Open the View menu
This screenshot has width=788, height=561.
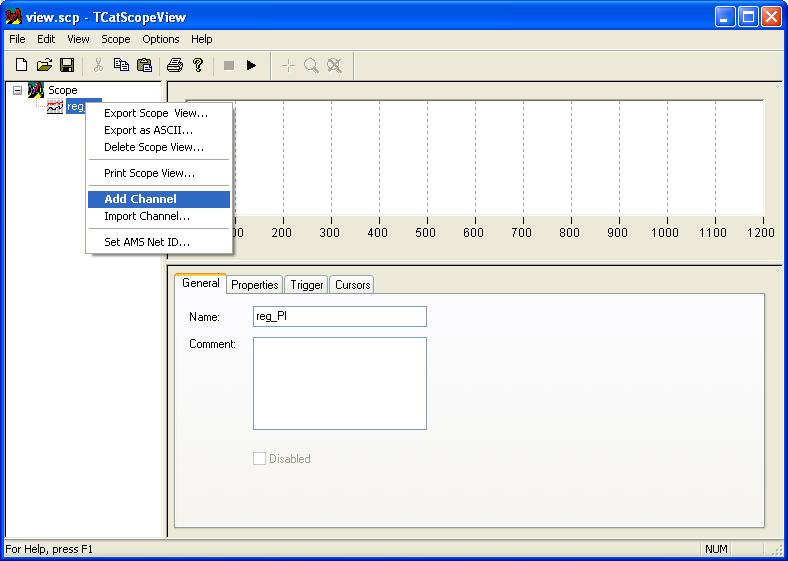pos(78,39)
